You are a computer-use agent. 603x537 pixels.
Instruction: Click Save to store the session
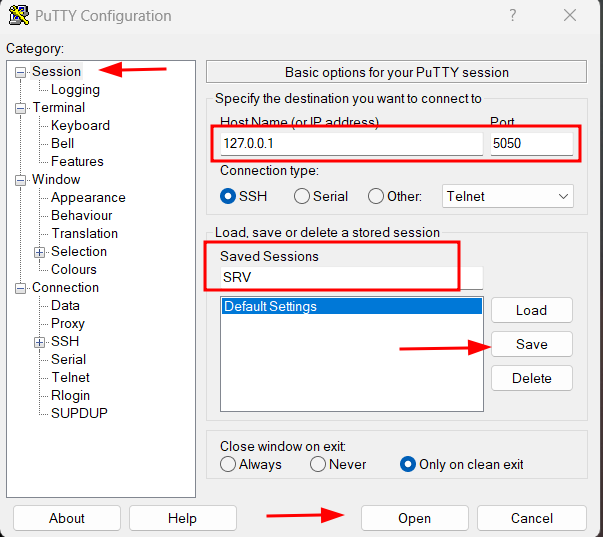(x=531, y=344)
